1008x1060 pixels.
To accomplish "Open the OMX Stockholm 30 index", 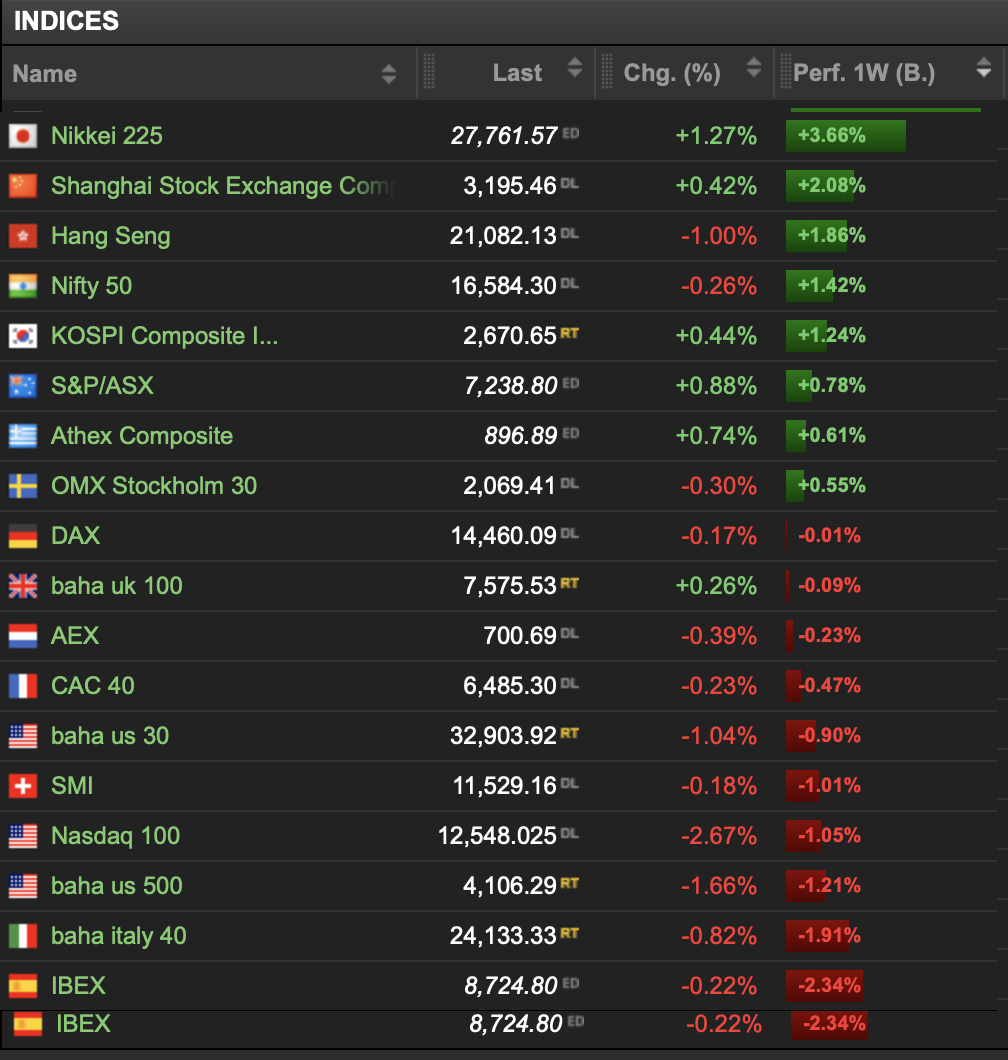I will (x=154, y=486).
